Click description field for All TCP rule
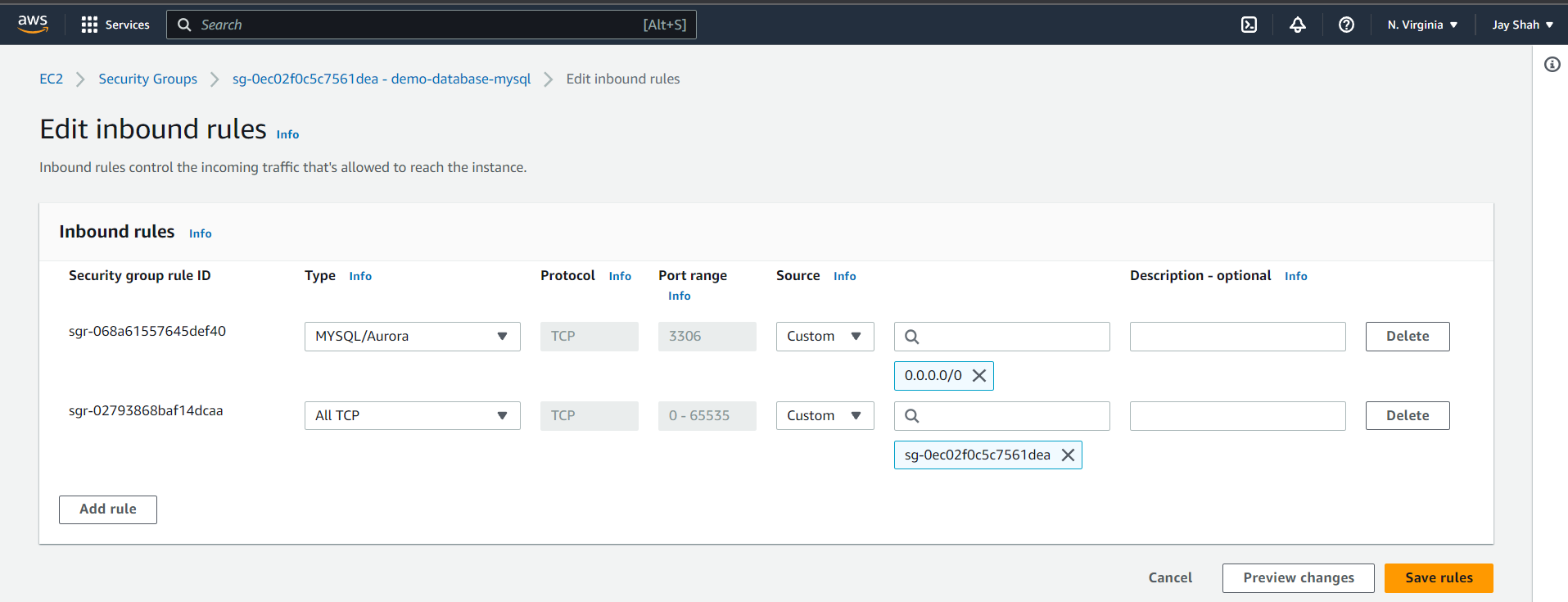 tap(1238, 415)
